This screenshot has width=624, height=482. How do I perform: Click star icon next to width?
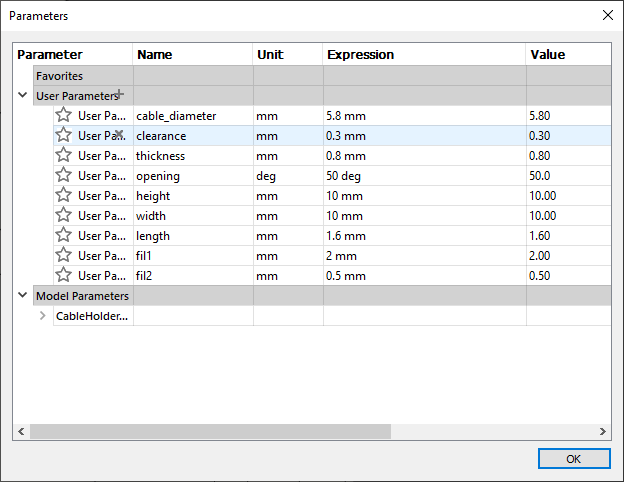pos(63,215)
